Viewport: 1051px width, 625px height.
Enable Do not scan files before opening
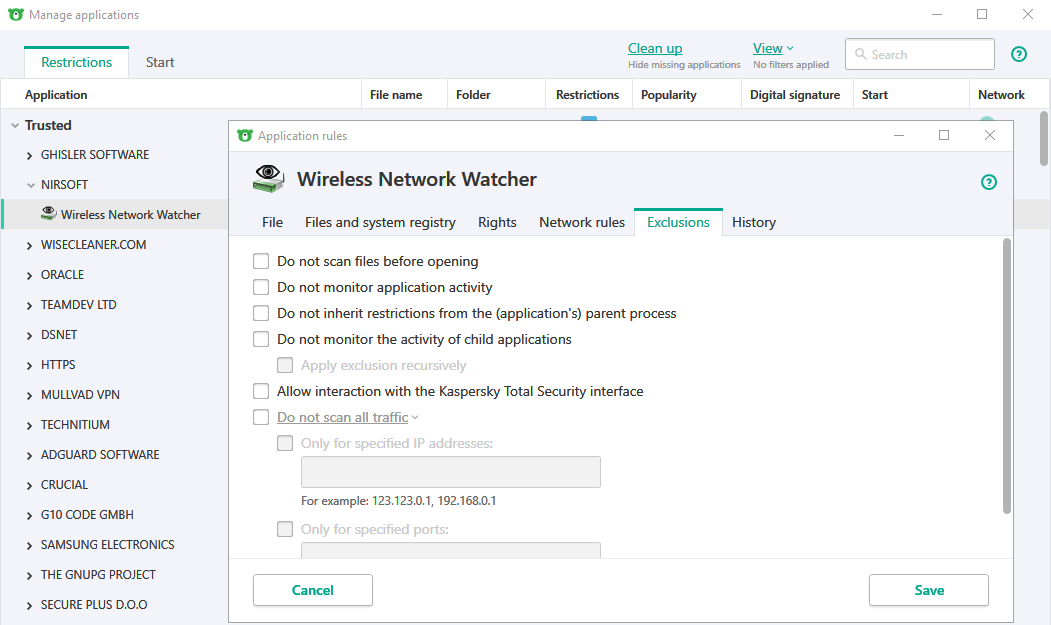[x=261, y=261]
